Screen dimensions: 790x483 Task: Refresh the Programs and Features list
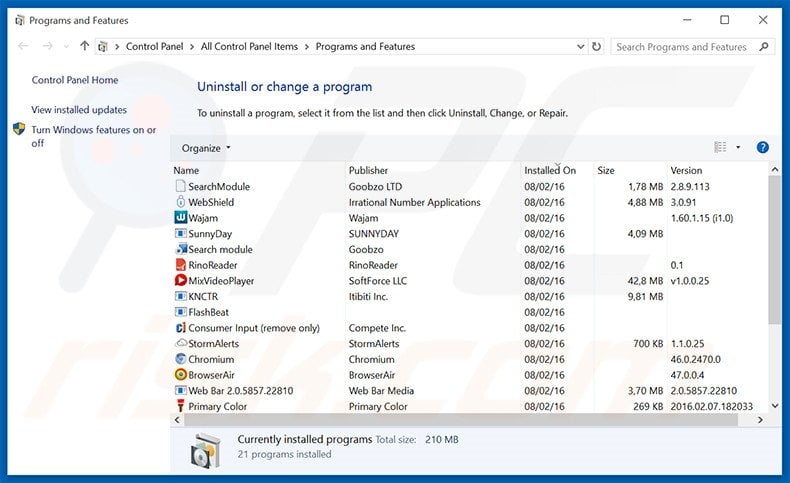(x=596, y=46)
